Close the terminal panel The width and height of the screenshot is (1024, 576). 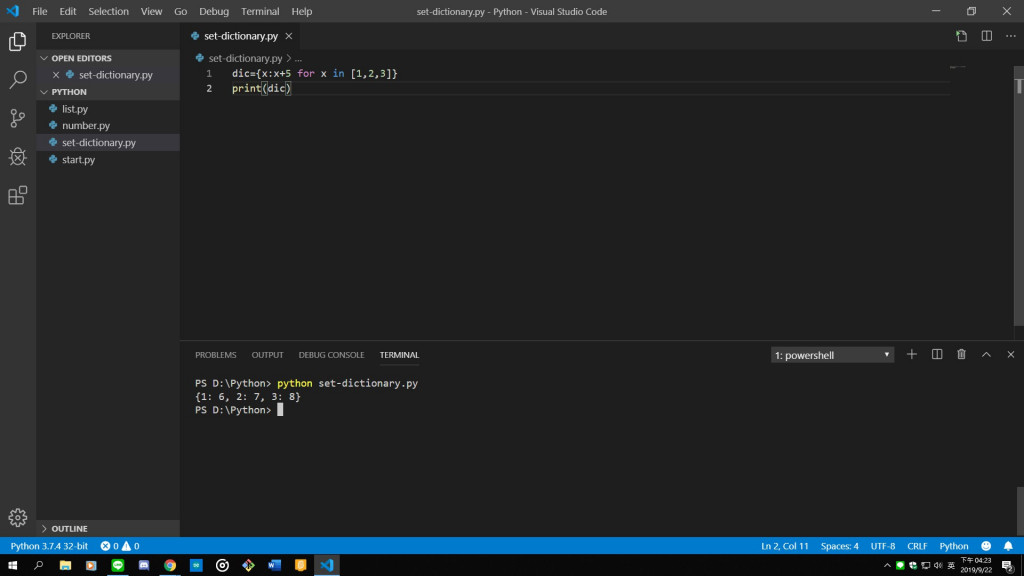(x=1010, y=355)
